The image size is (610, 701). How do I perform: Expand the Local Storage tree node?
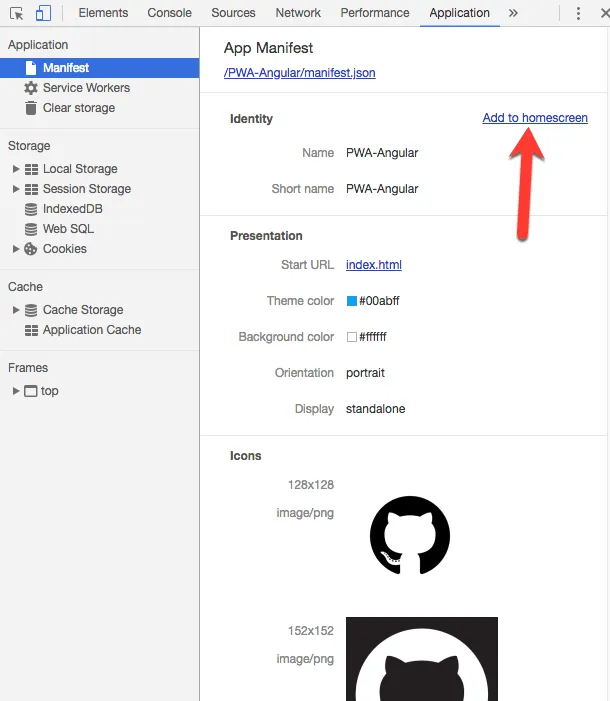16,169
